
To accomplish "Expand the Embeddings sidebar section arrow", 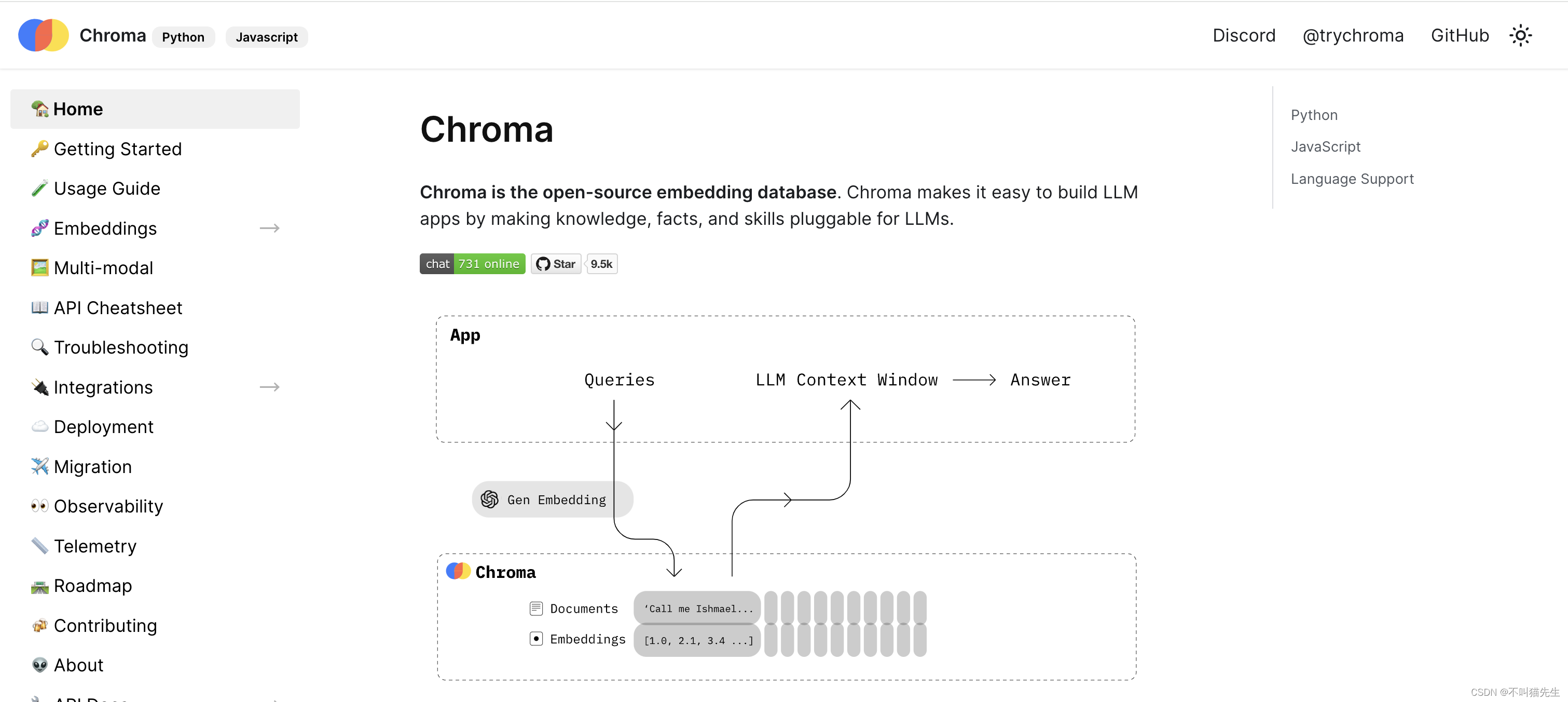I will [270, 228].
